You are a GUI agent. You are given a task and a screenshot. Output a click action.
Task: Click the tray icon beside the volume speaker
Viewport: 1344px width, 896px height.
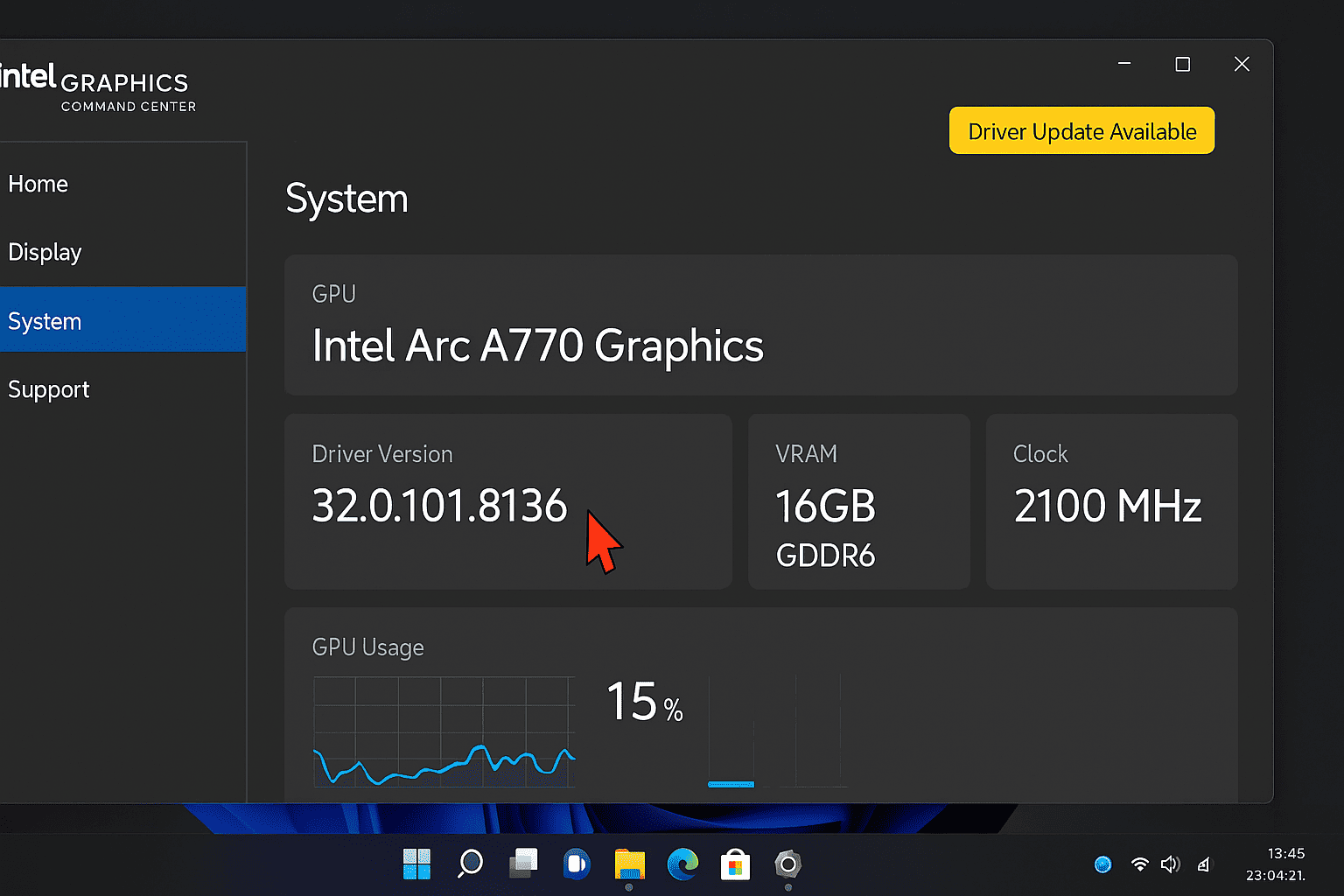(x=1204, y=864)
